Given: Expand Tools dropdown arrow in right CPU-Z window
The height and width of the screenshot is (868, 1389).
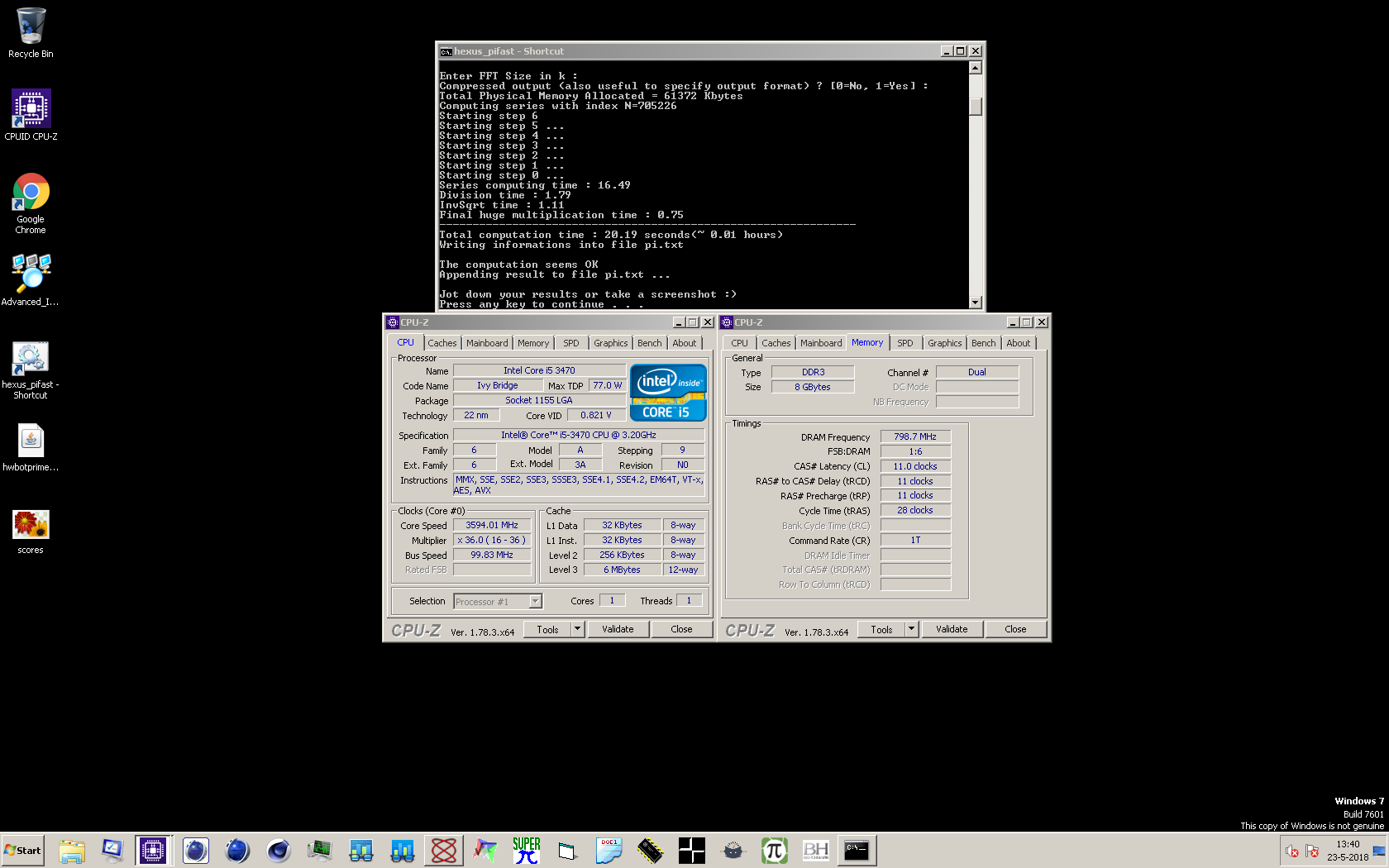Looking at the screenshot, I should click(912, 630).
